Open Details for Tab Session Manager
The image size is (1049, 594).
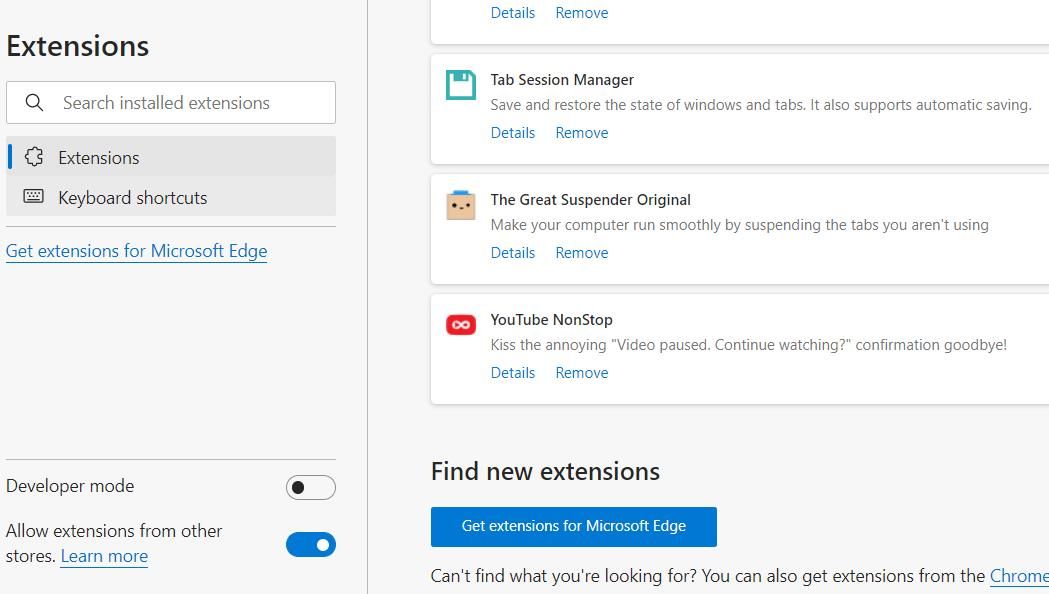[x=512, y=133]
